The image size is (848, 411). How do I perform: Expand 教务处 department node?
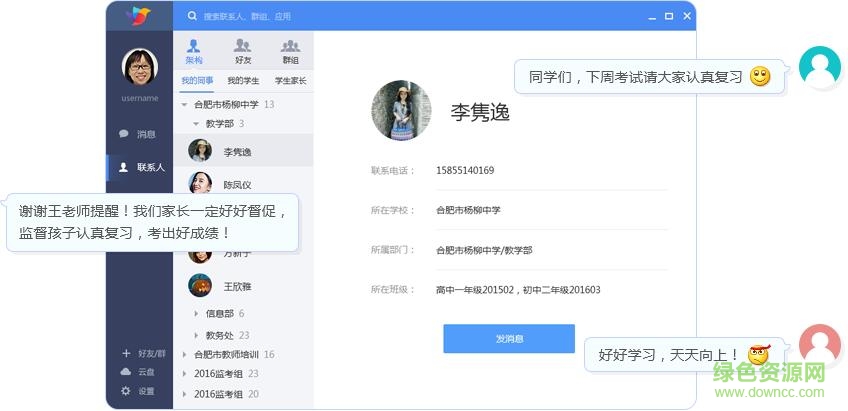coord(196,335)
